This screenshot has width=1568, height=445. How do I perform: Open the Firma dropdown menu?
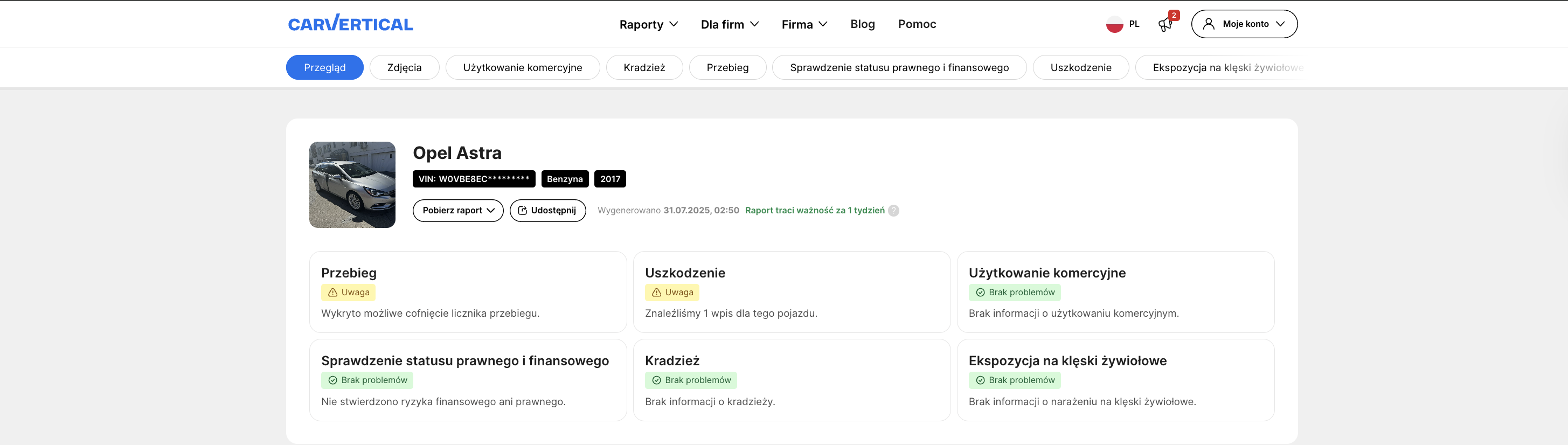(804, 24)
